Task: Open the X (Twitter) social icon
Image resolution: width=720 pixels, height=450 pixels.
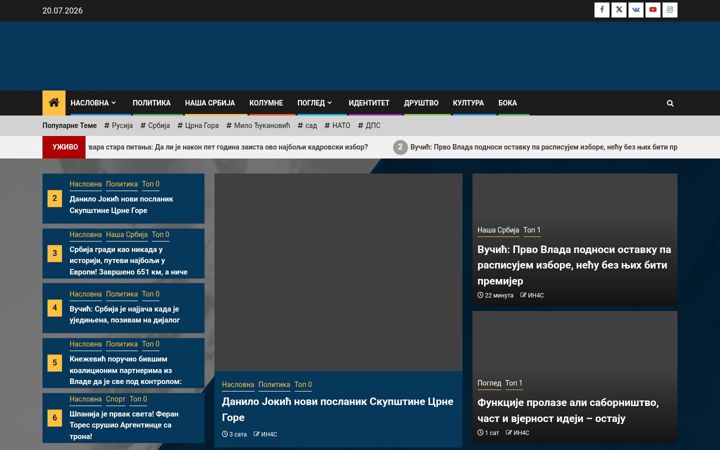Action: (x=619, y=10)
